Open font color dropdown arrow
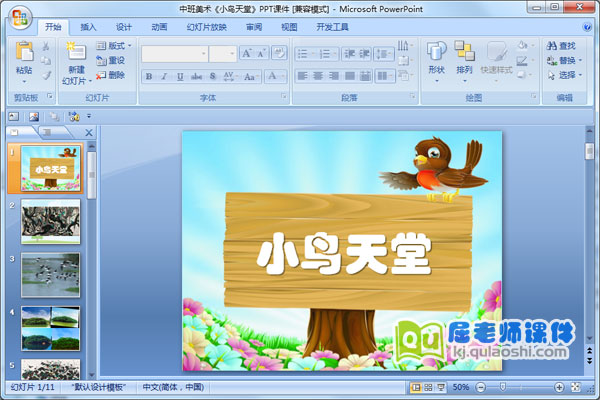 [283, 76]
